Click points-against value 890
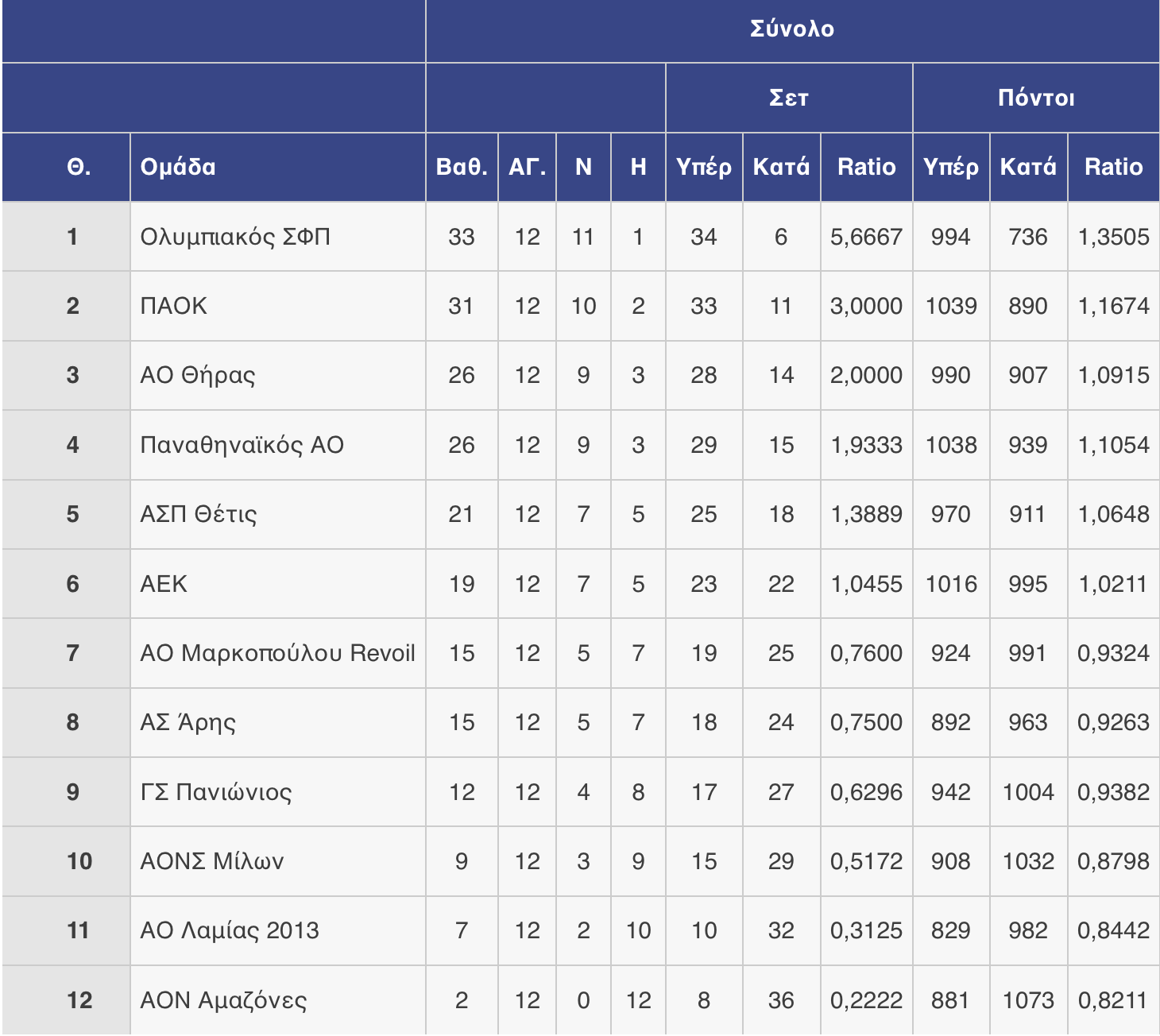This screenshot has width=1160, height=1036. pyautogui.click(x=1028, y=306)
